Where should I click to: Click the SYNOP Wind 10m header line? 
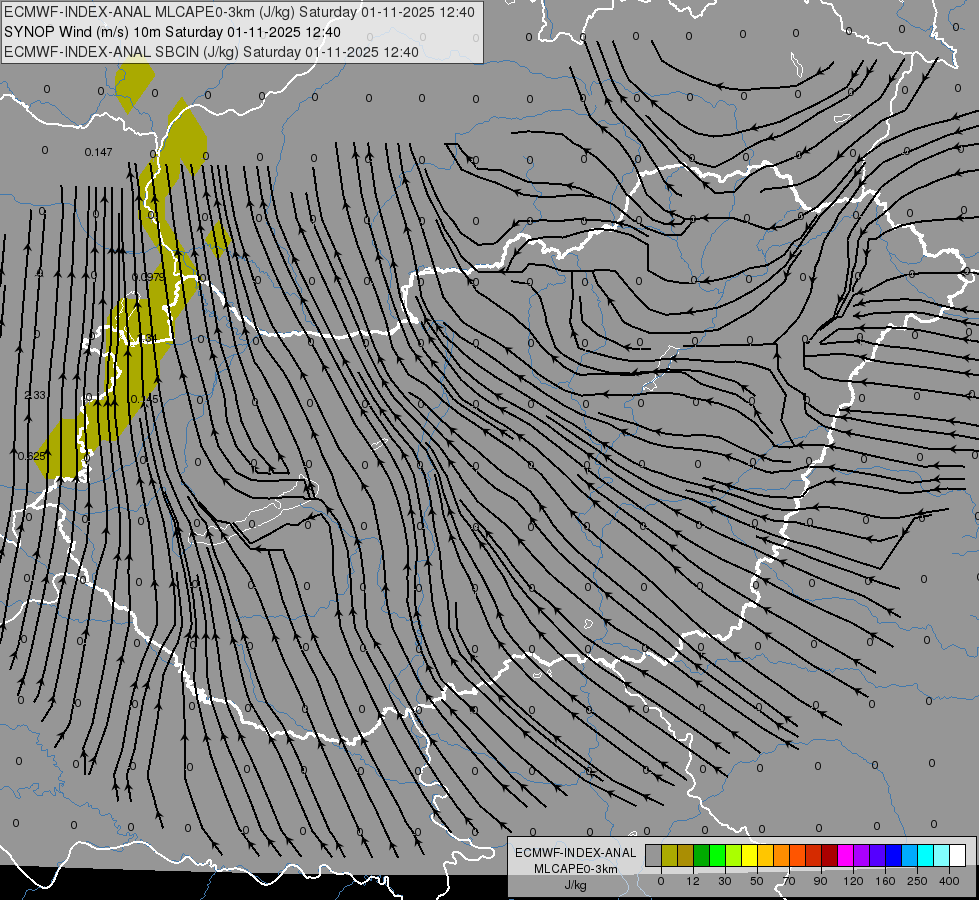tap(172, 32)
